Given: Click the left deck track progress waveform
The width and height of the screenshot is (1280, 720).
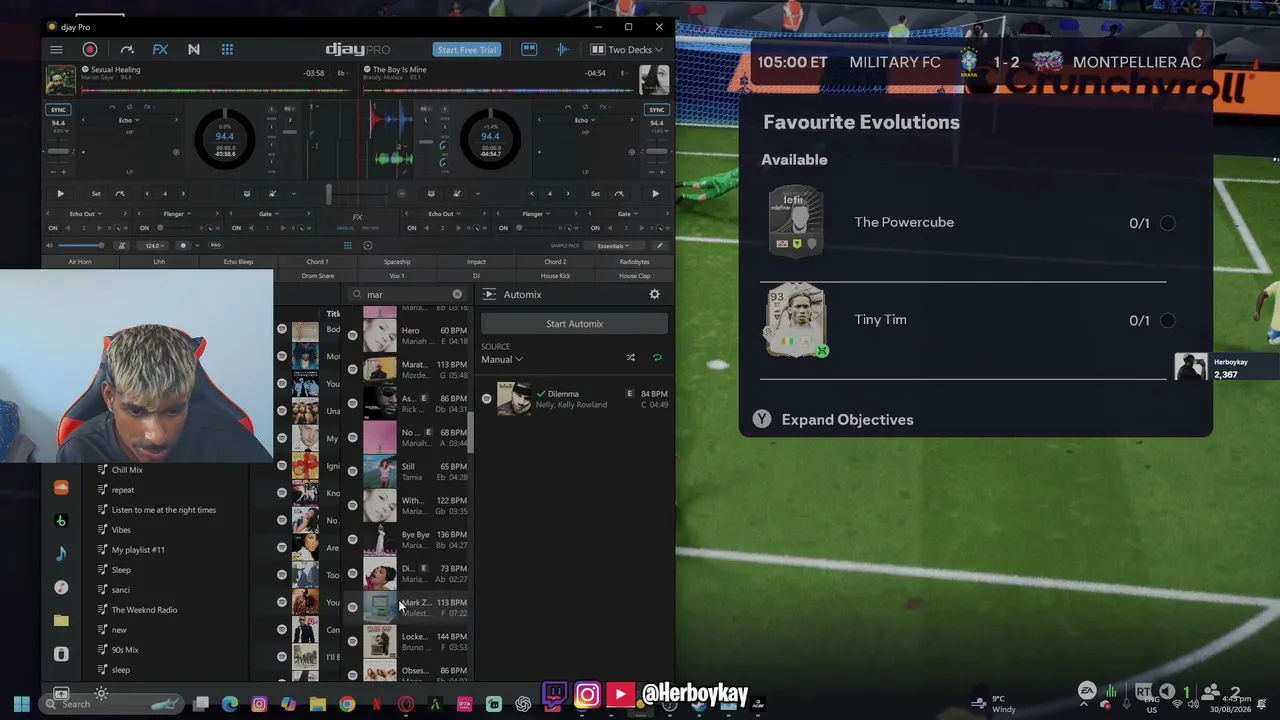Looking at the screenshot, I should [x=216, y=91].
